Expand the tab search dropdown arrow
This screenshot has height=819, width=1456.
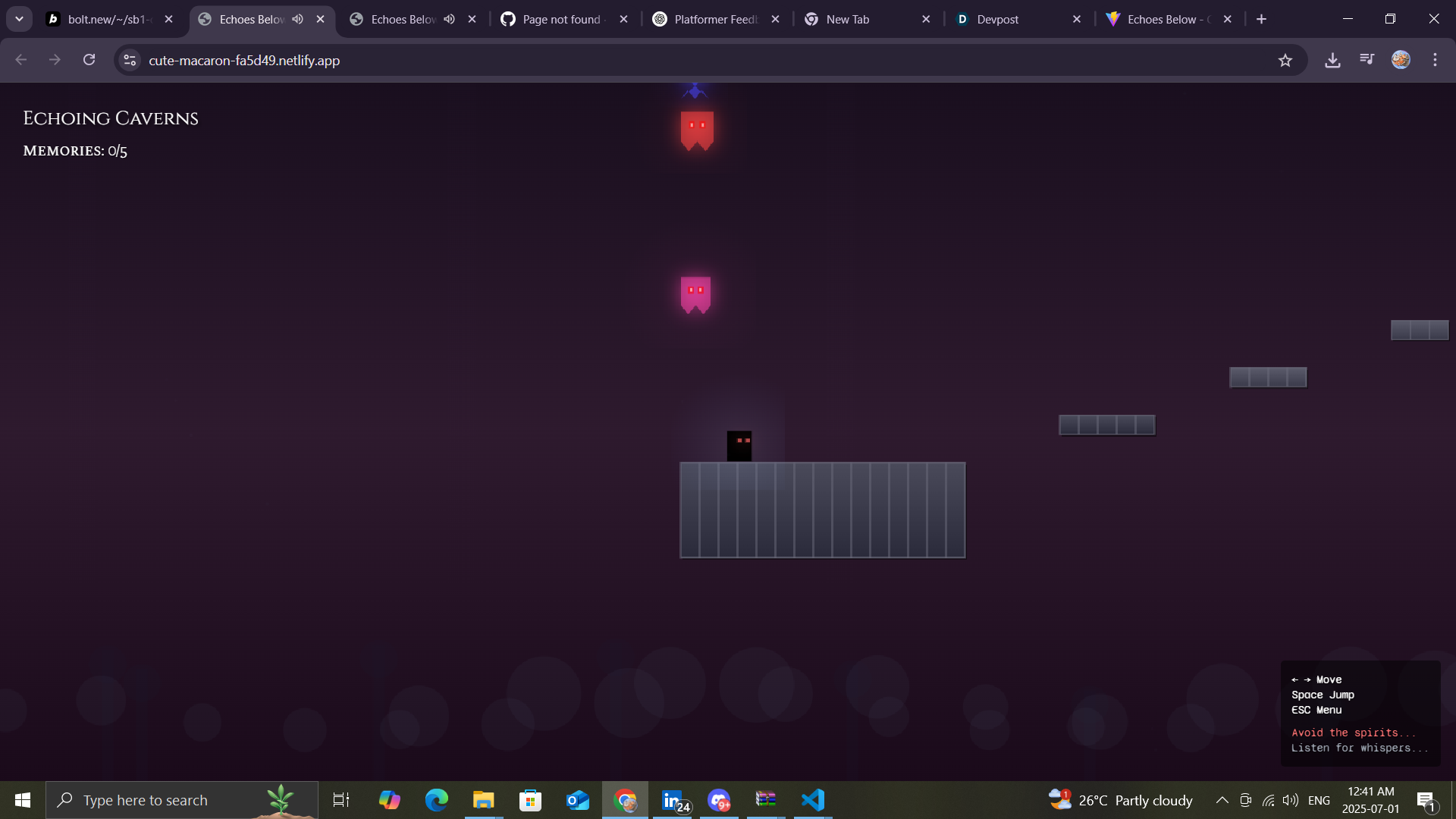[x=19, y=19]
